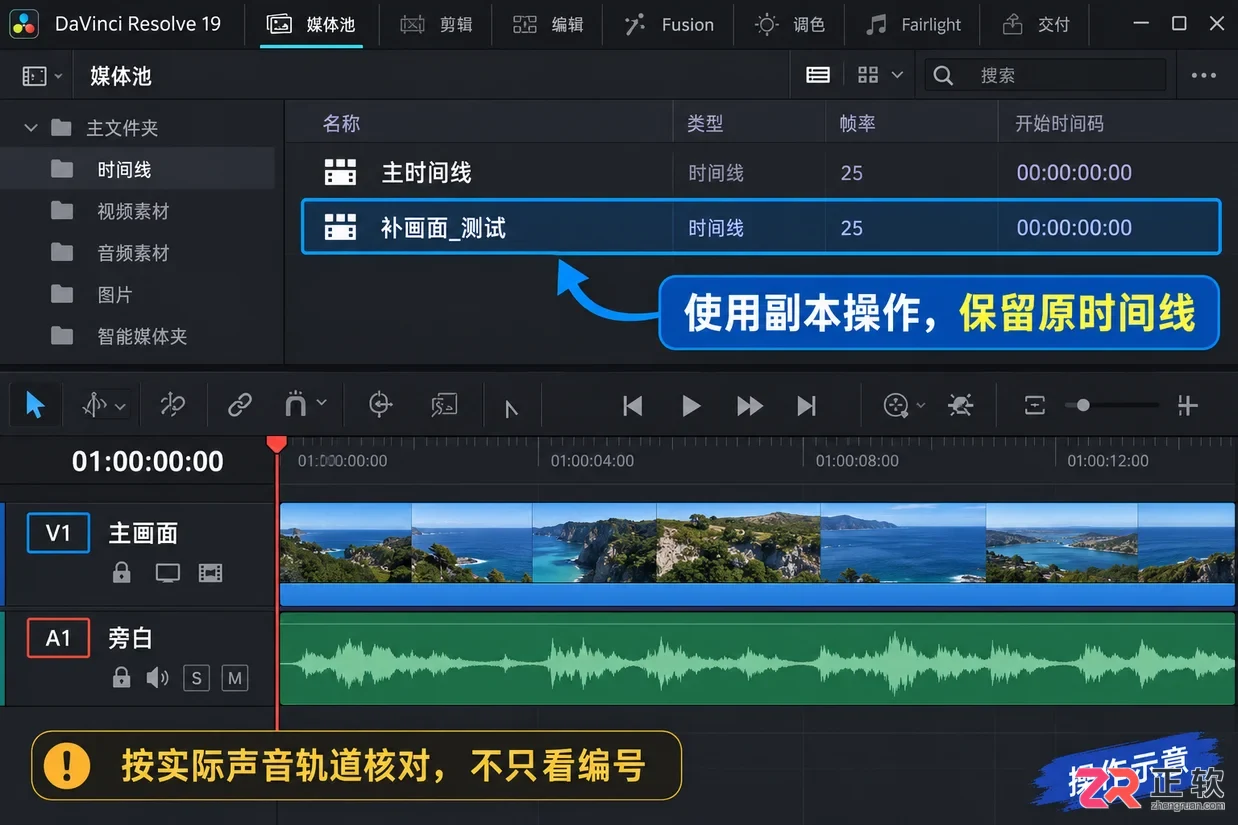Screen dimensions: 1238x825
Task: Toggle V1 track monitor display icon
Action: [x=167, y=573]
